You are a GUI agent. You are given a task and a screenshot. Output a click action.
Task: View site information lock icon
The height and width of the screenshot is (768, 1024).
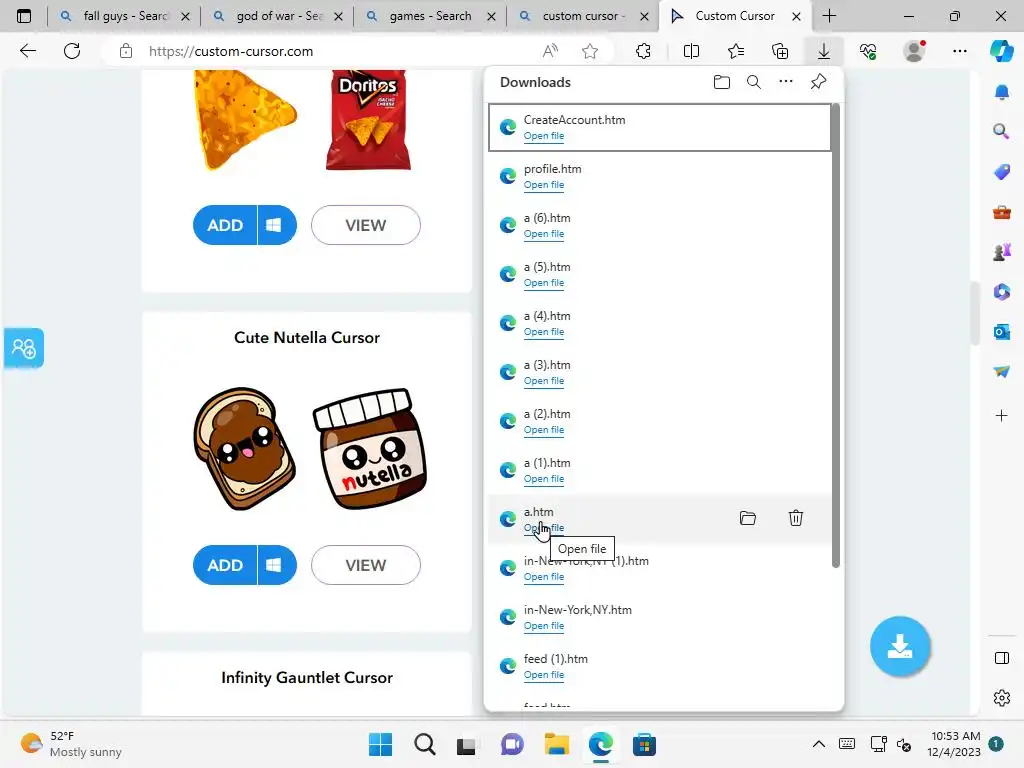pos(126,51)
